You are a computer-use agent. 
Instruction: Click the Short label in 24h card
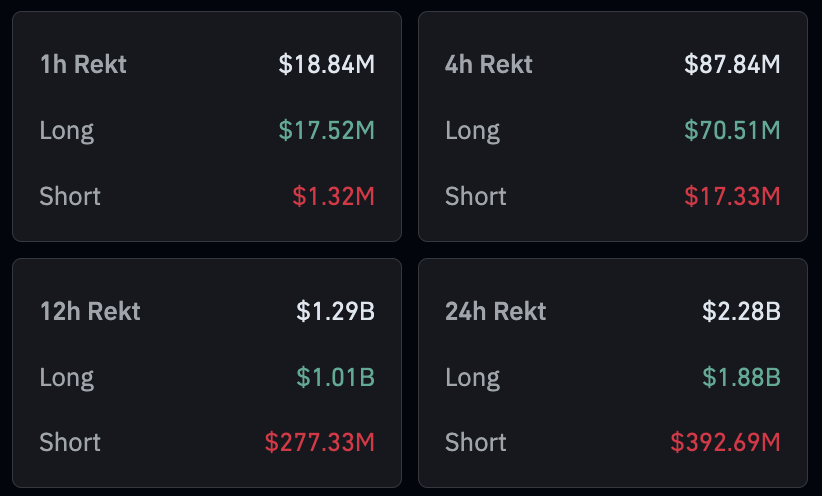[x=476, y=442]
